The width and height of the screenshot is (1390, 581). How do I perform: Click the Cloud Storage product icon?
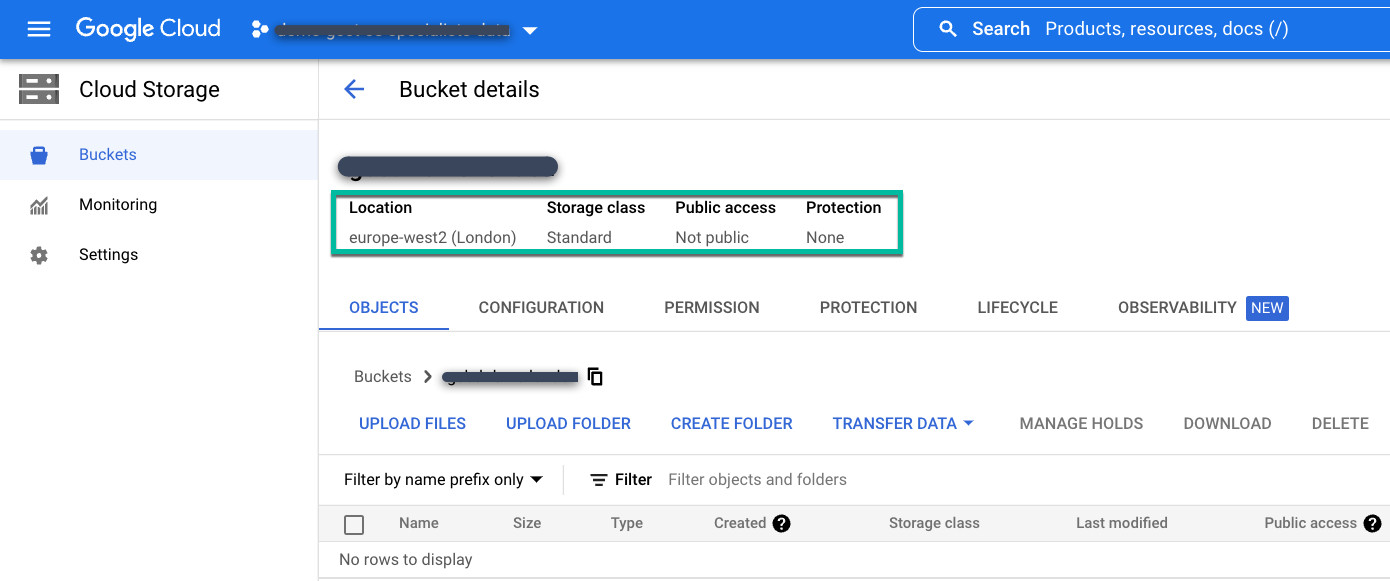[x=38, y=89]
